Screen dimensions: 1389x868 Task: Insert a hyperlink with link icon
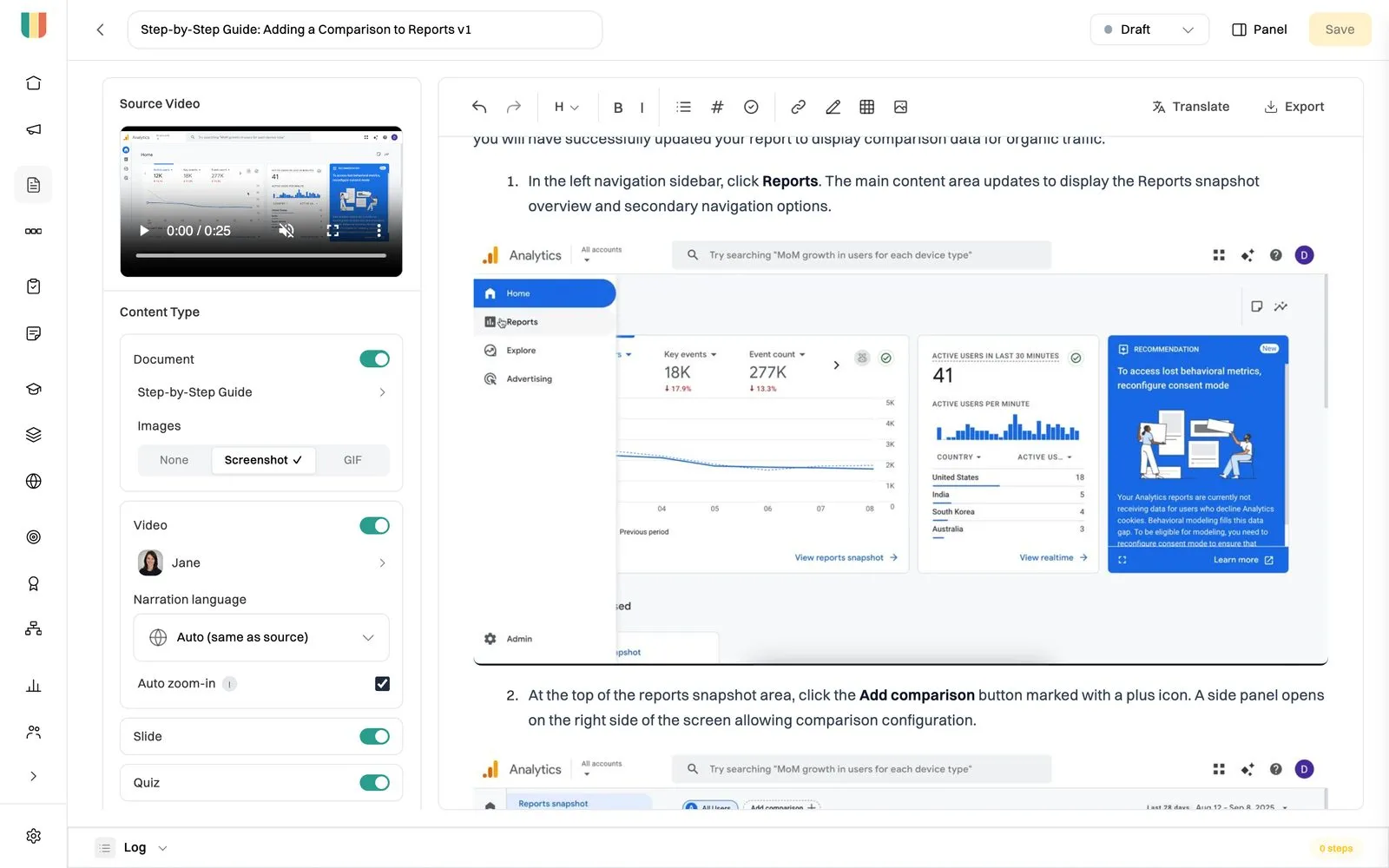(x=798, y=107)
